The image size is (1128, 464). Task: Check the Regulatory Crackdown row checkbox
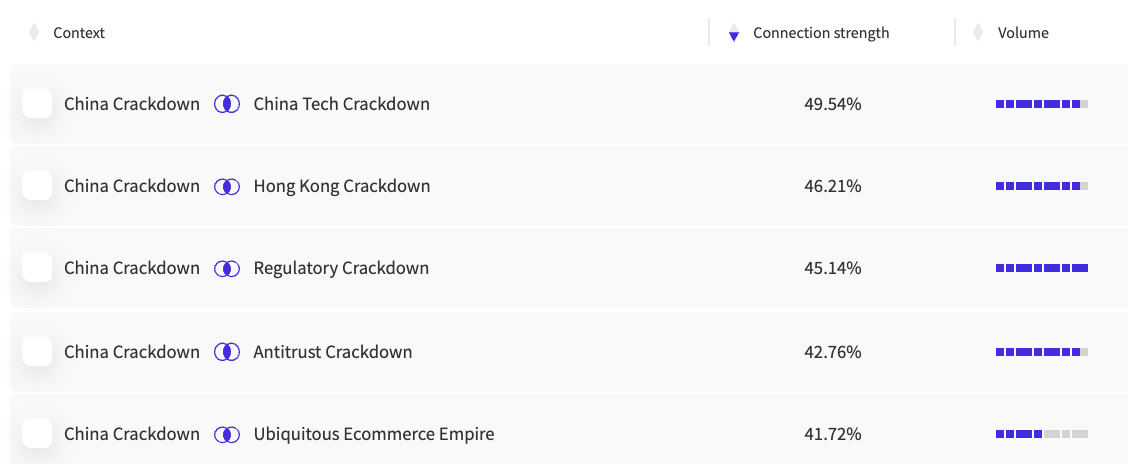coord(37,268)
